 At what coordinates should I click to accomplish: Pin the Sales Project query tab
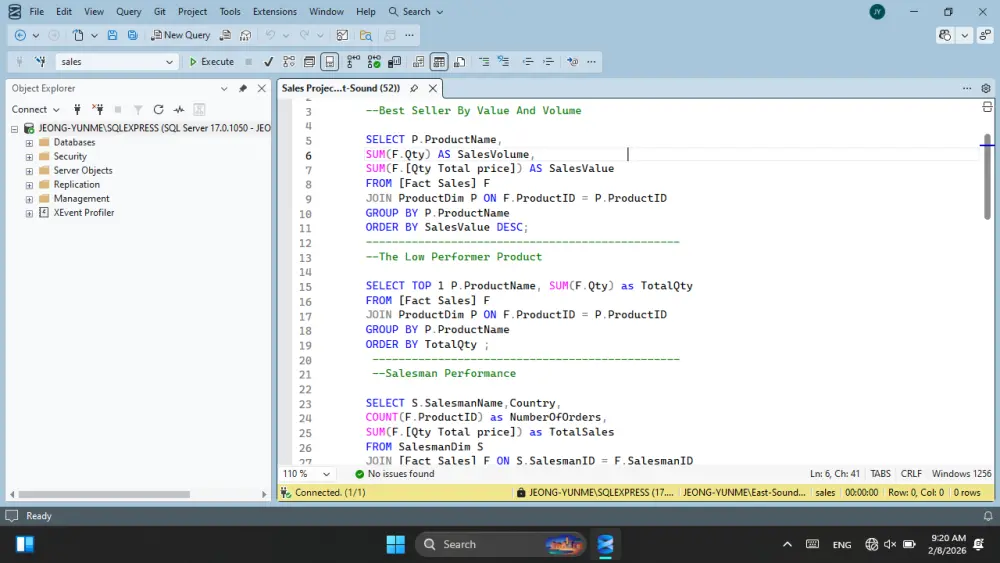pos(414,89)
